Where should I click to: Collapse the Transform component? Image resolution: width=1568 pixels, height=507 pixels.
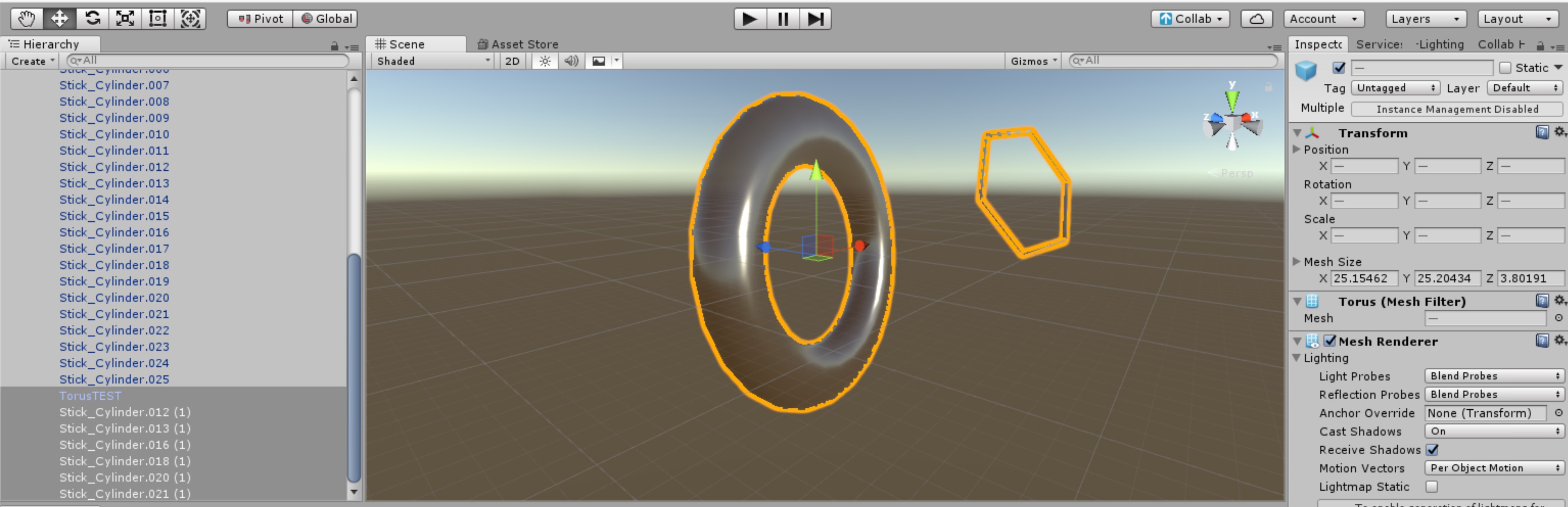[1297, 133]
